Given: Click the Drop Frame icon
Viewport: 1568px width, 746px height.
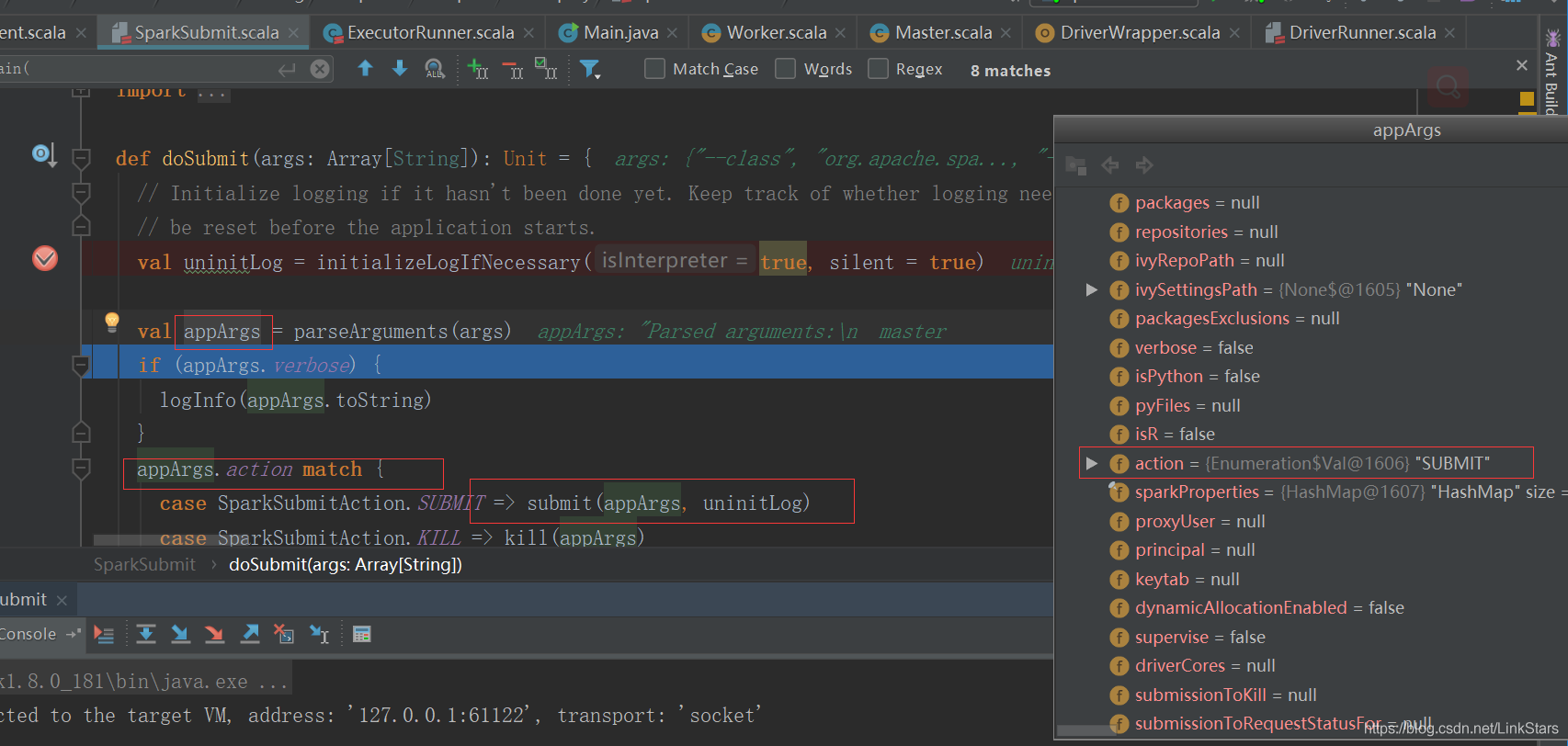Looking at the screenshot, I should click(284, 634).
